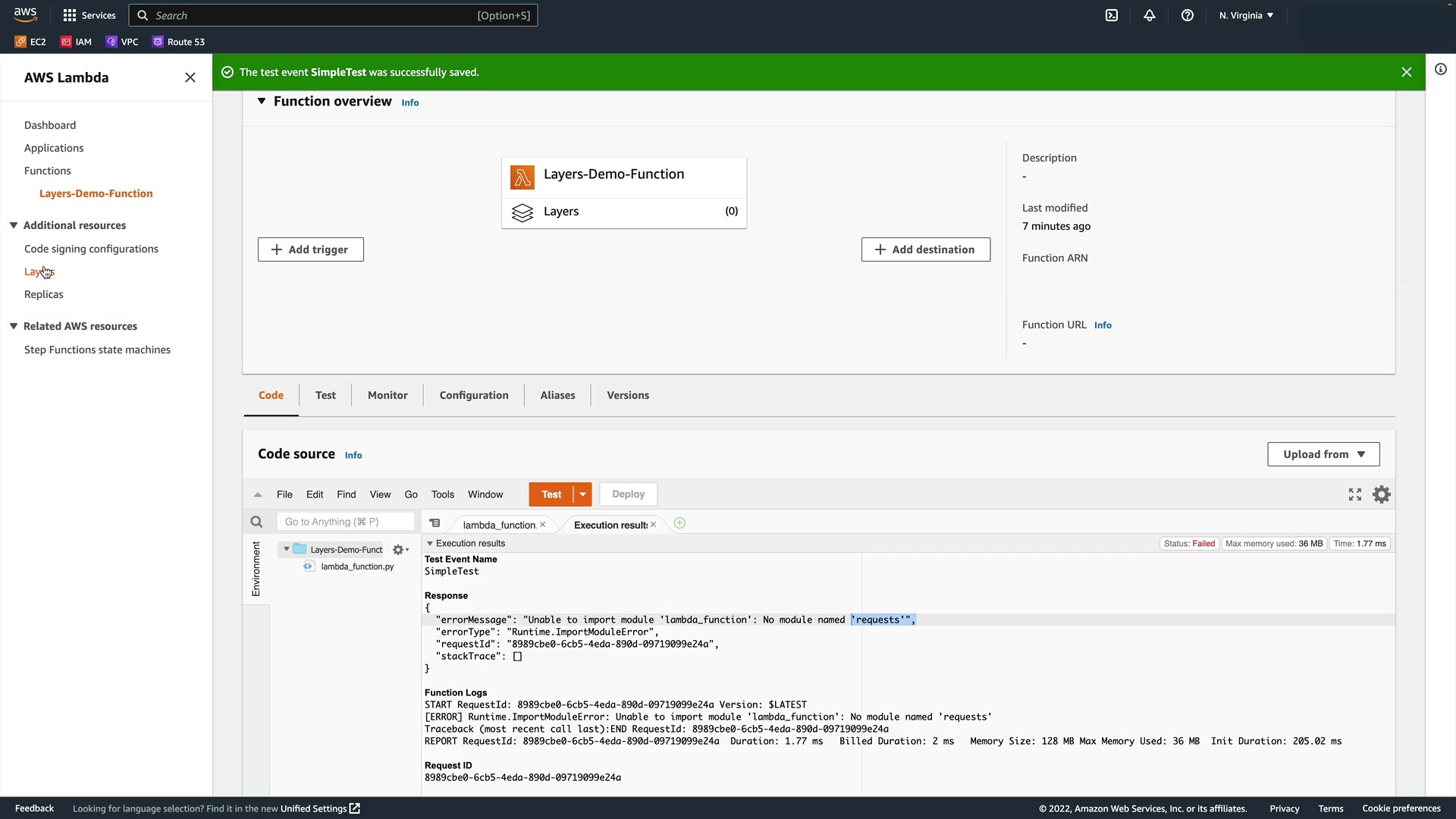
Task: Open Code signing configurations link
Action: coord(91,249)
